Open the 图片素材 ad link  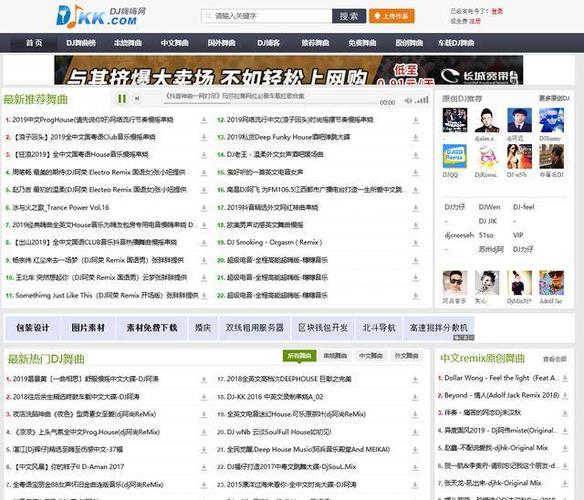point(88,328)
